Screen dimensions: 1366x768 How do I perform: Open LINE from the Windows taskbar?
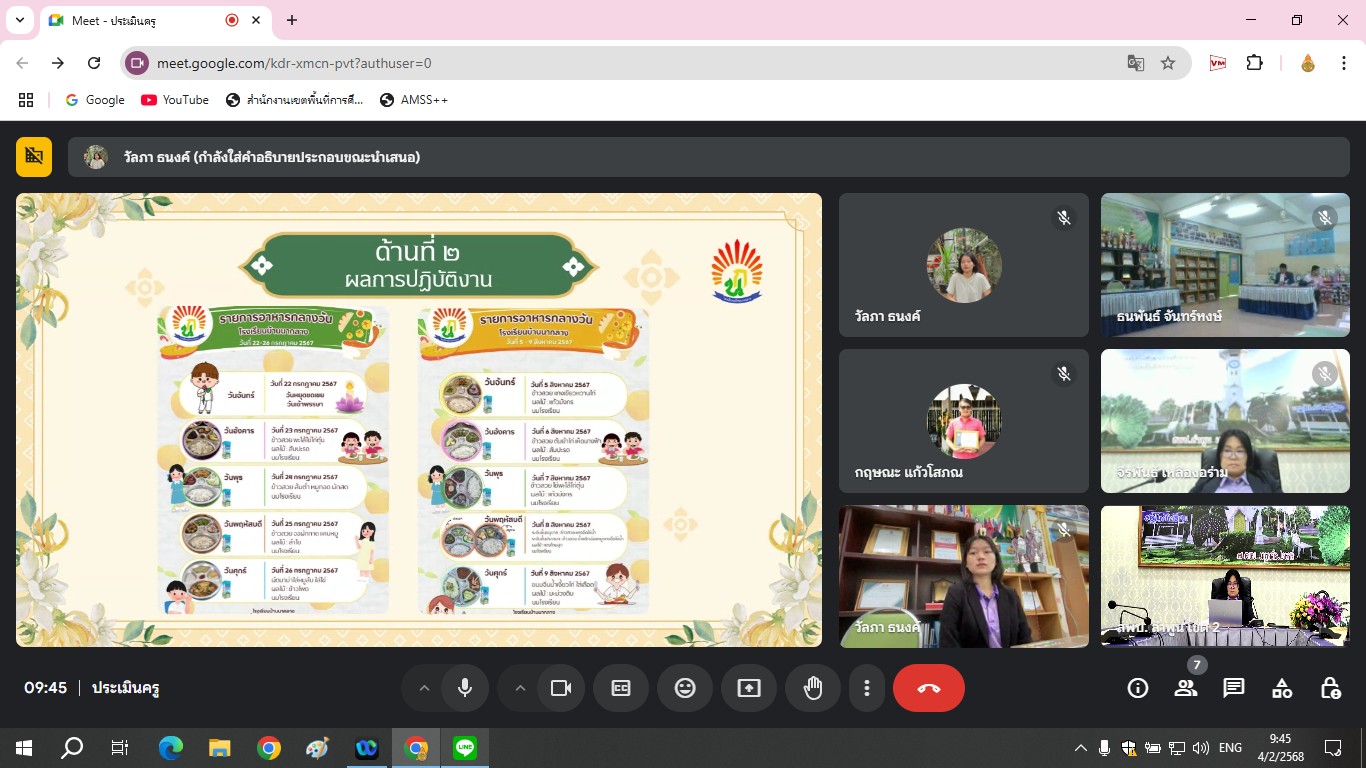click(x=465, y=747)
